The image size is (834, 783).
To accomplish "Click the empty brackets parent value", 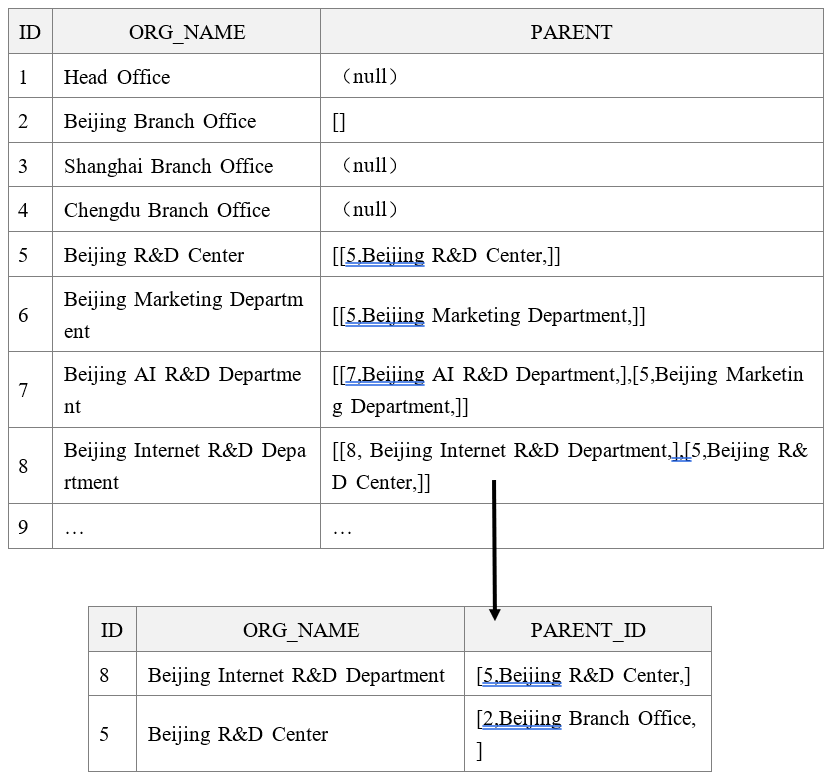I will click(339, 122).
